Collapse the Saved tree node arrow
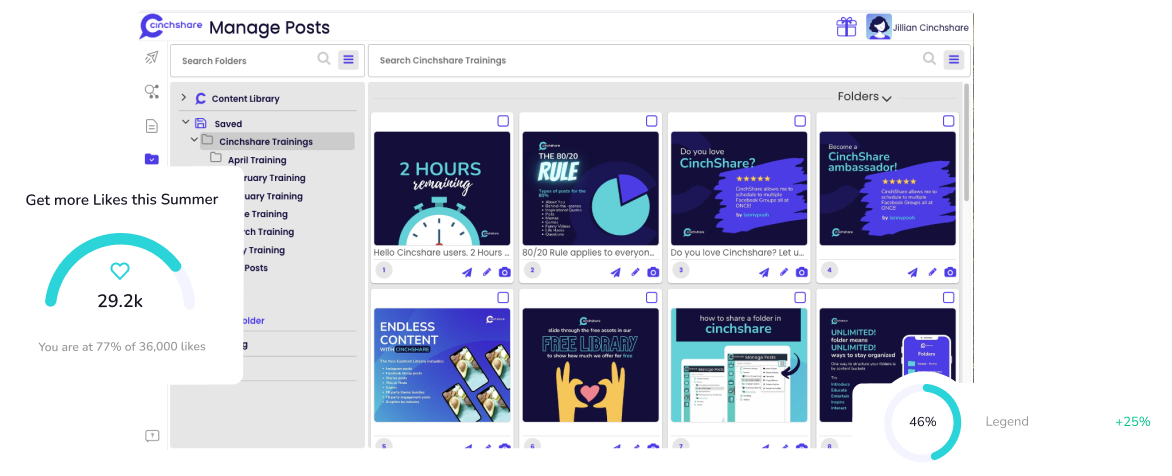Viewport: 1172px width, 476px height. point(185,123)
